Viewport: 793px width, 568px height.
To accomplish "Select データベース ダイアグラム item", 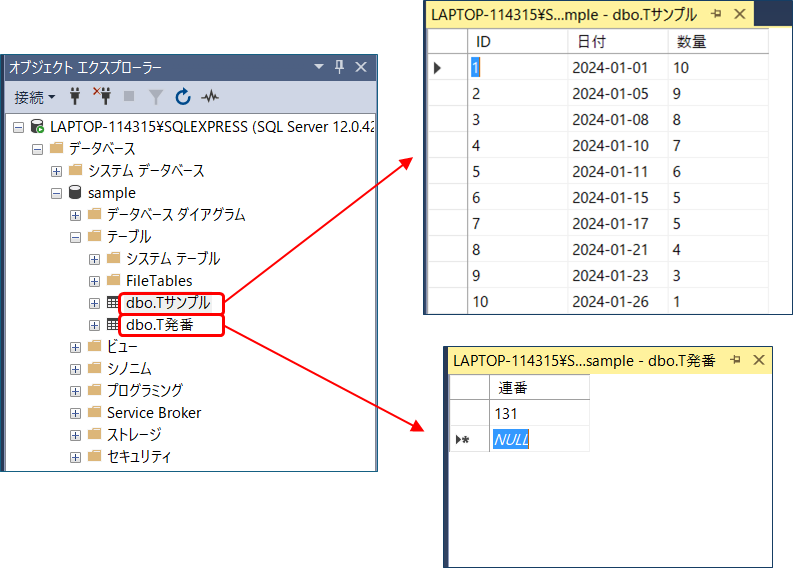I will [x=176, y=214].
